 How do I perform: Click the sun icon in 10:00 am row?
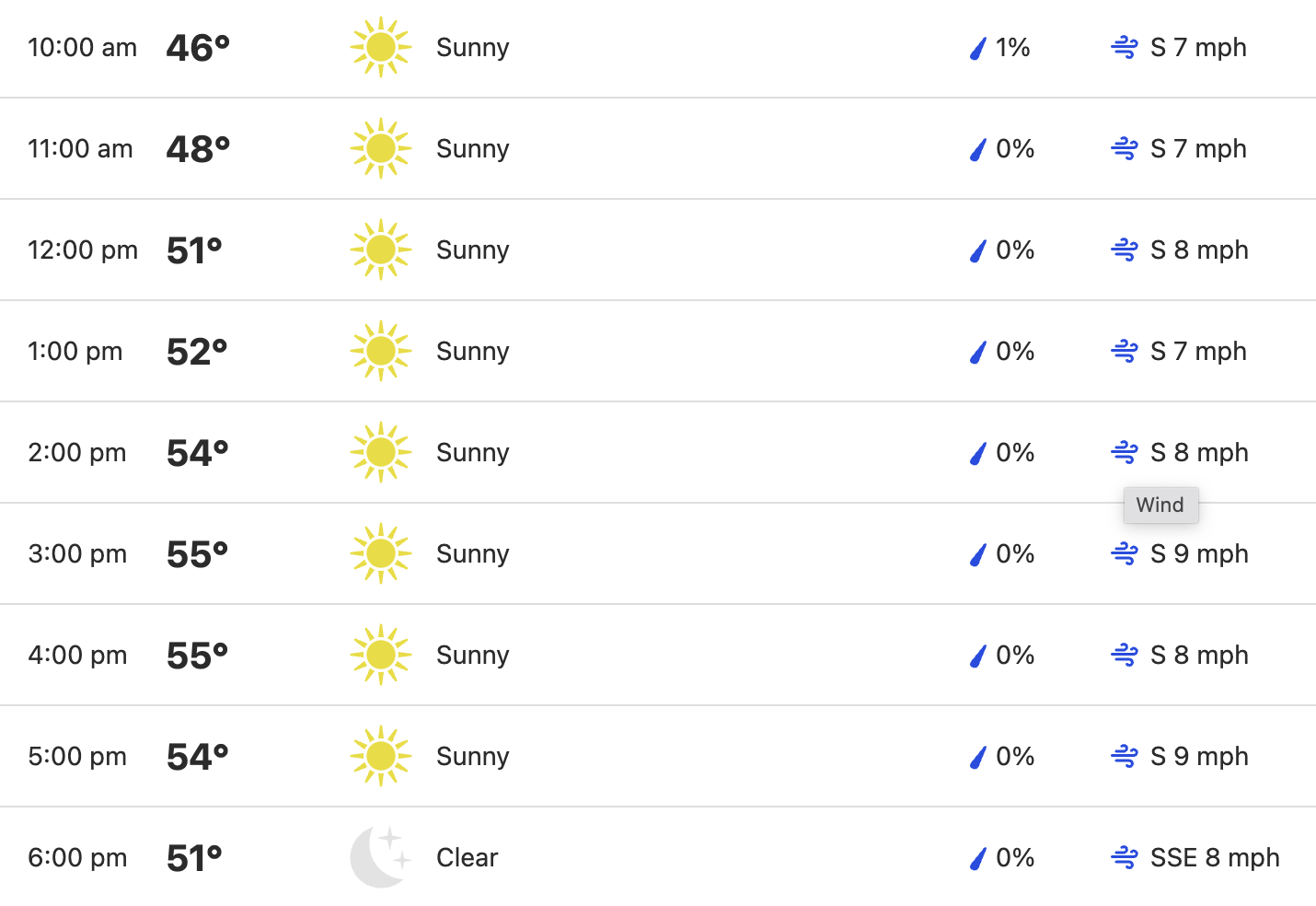(380, 47)
